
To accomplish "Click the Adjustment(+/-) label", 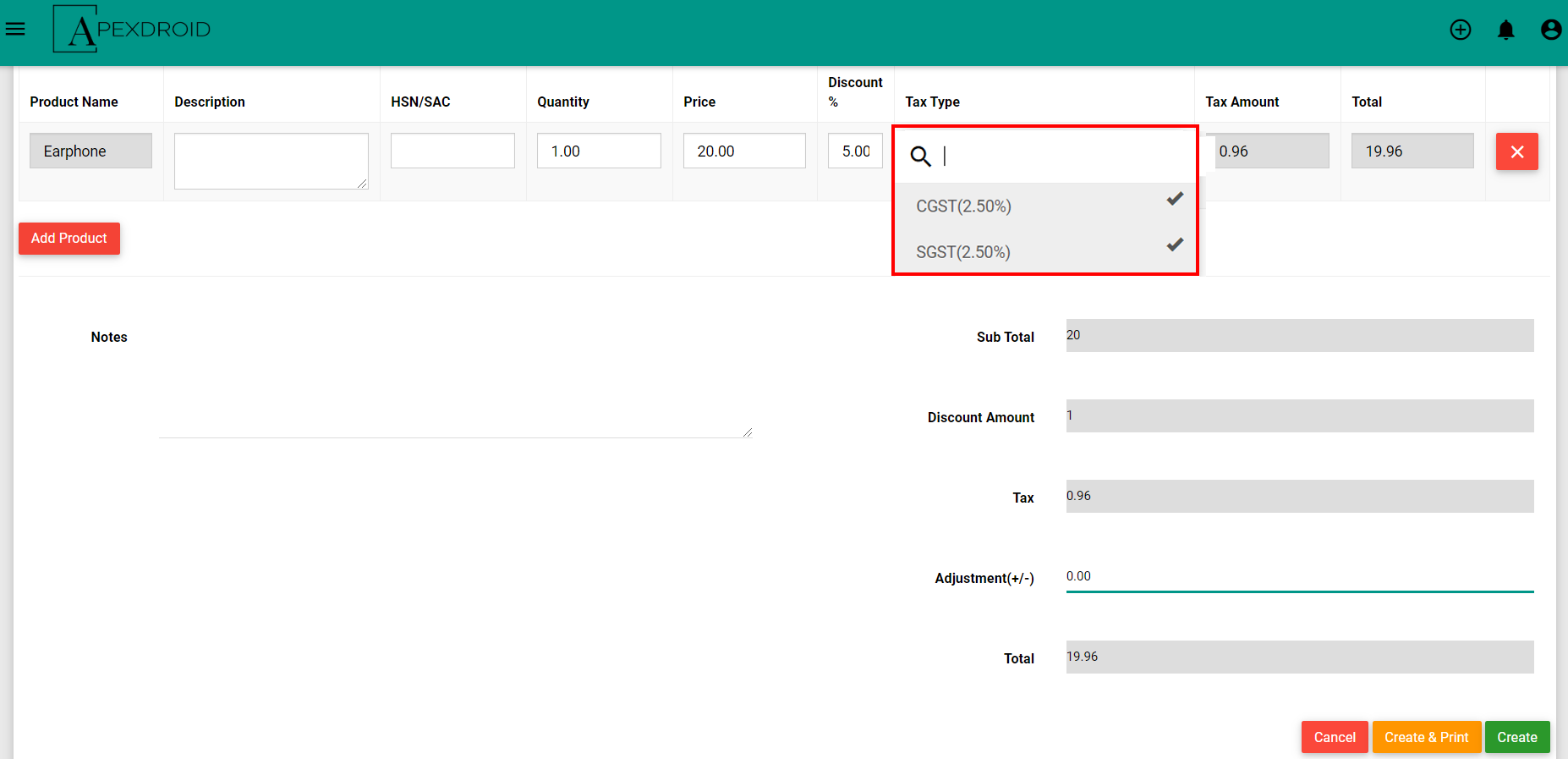I will coord(984,578).
